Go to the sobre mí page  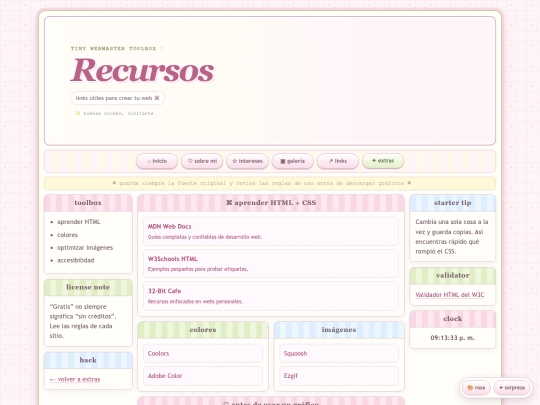click(x=202, y=161)
